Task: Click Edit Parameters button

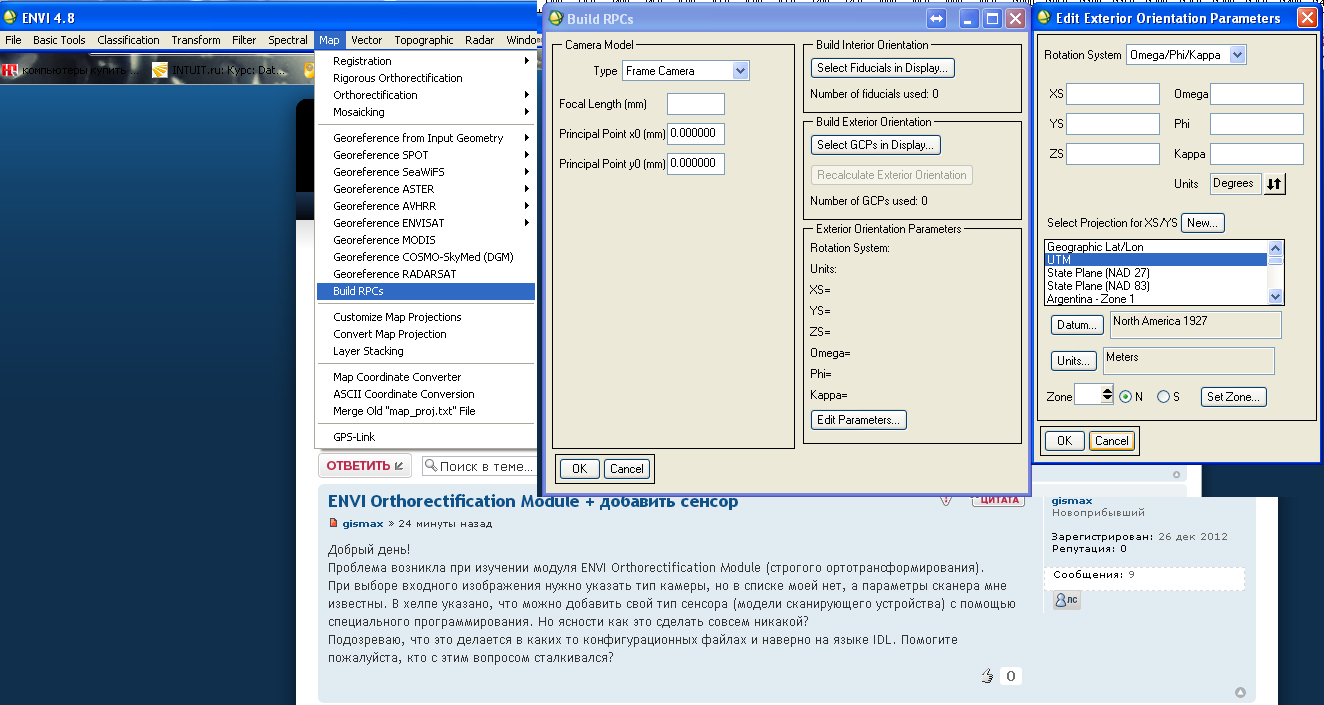Action: coord(858,420)
